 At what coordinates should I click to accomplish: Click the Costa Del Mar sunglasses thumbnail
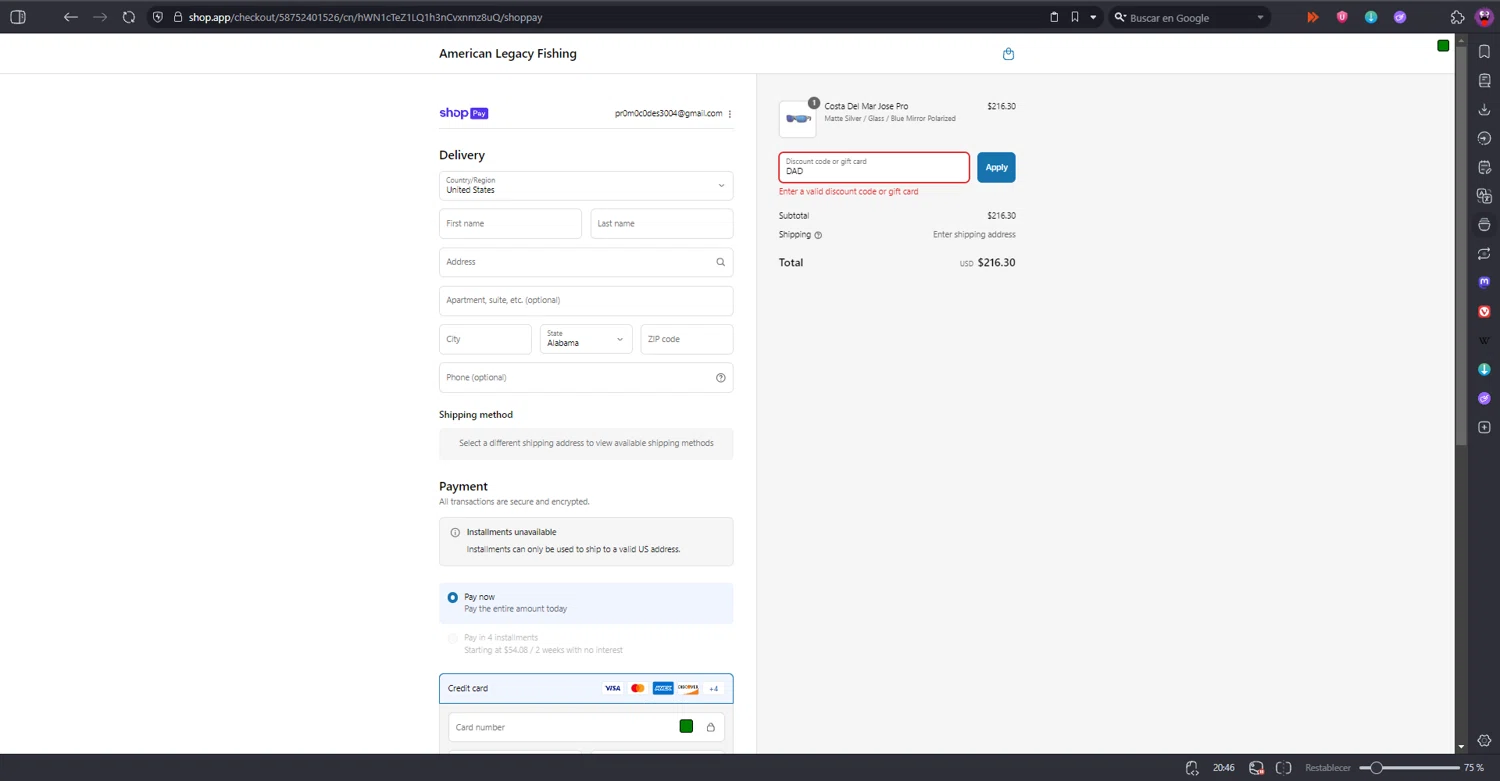(797, 119)
